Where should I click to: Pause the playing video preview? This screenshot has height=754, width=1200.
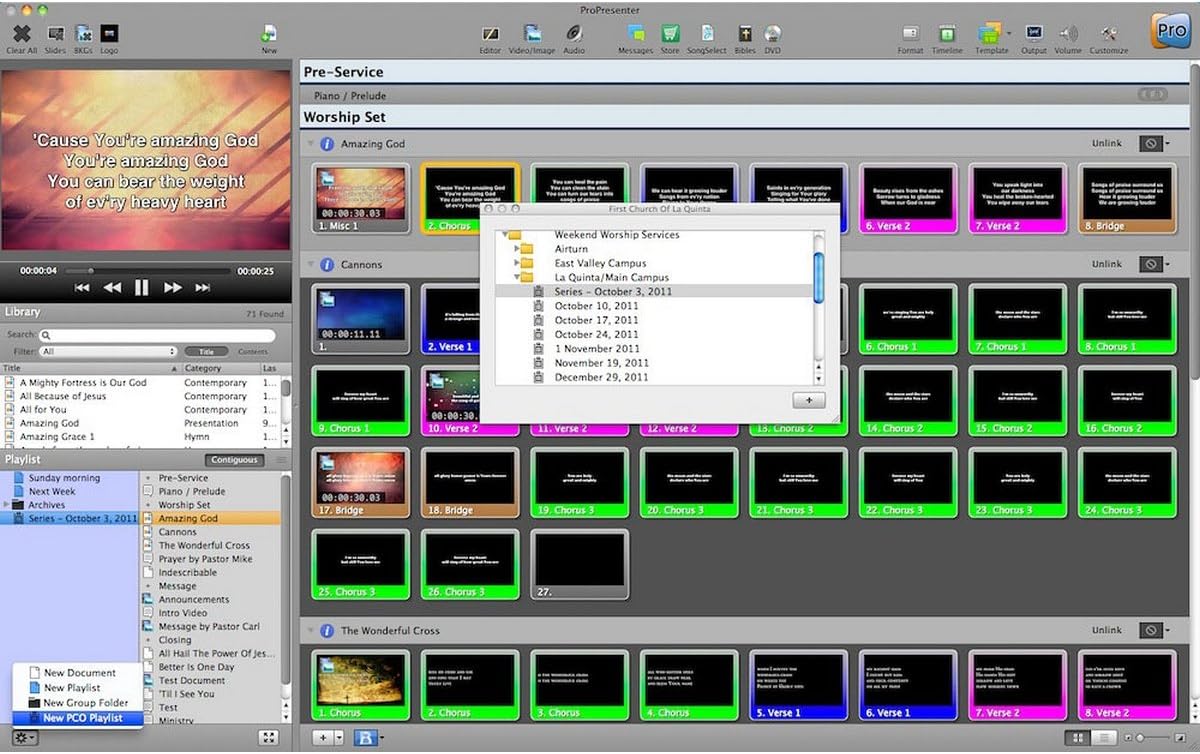click(142, 287)
